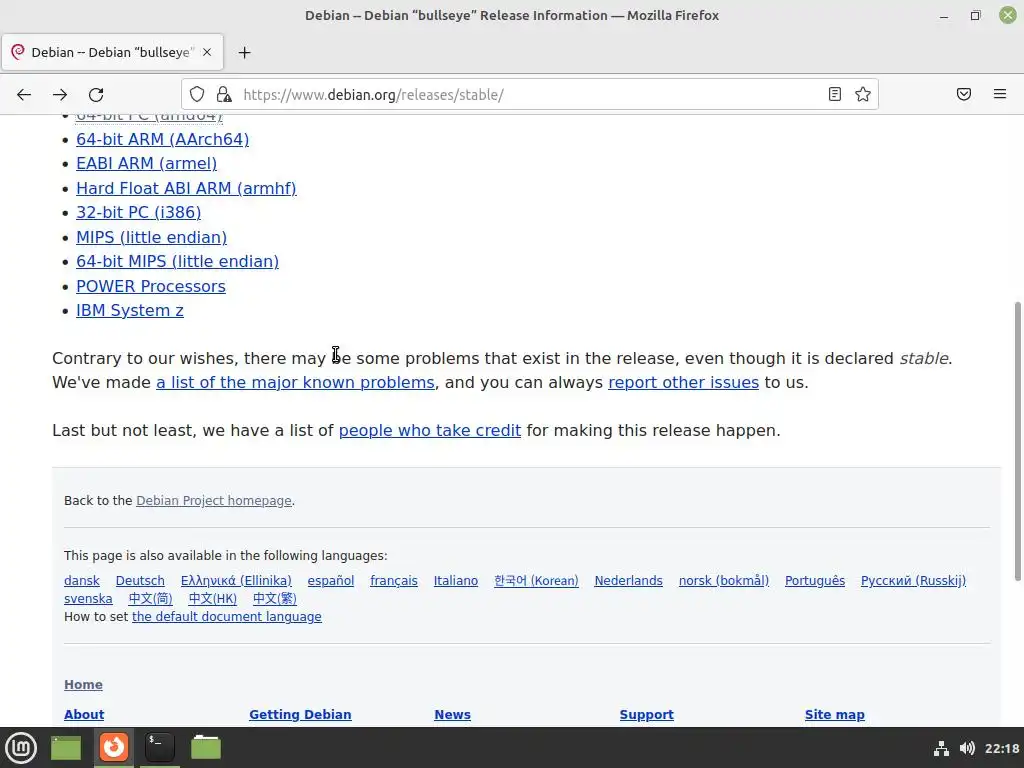Bookmark this page with the star

point(863,95)
